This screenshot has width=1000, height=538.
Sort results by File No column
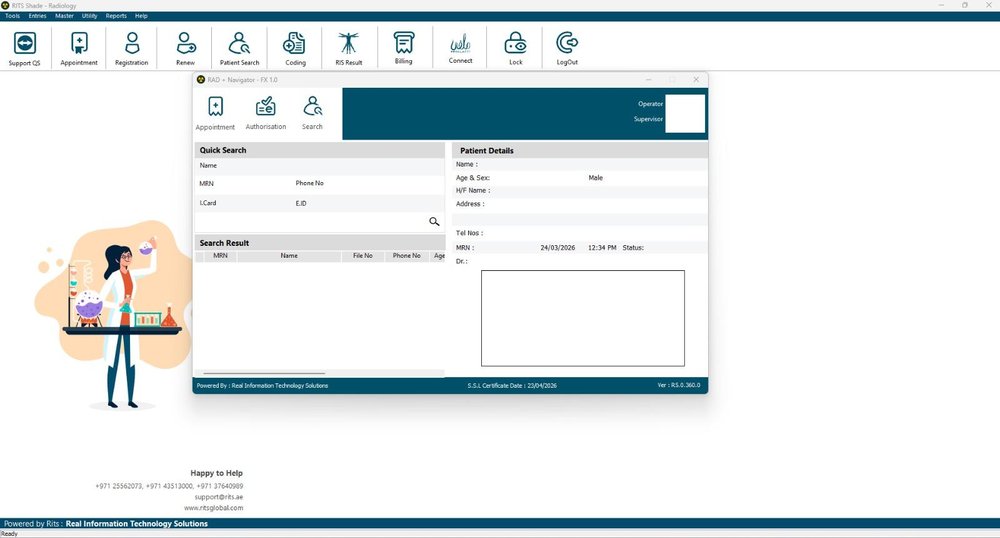click(363, 256)
